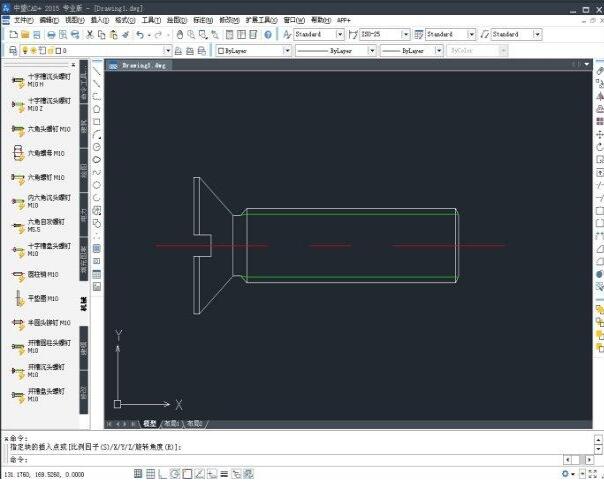Close the tool palette with X
Screen dimensions: 604x481
73,65
